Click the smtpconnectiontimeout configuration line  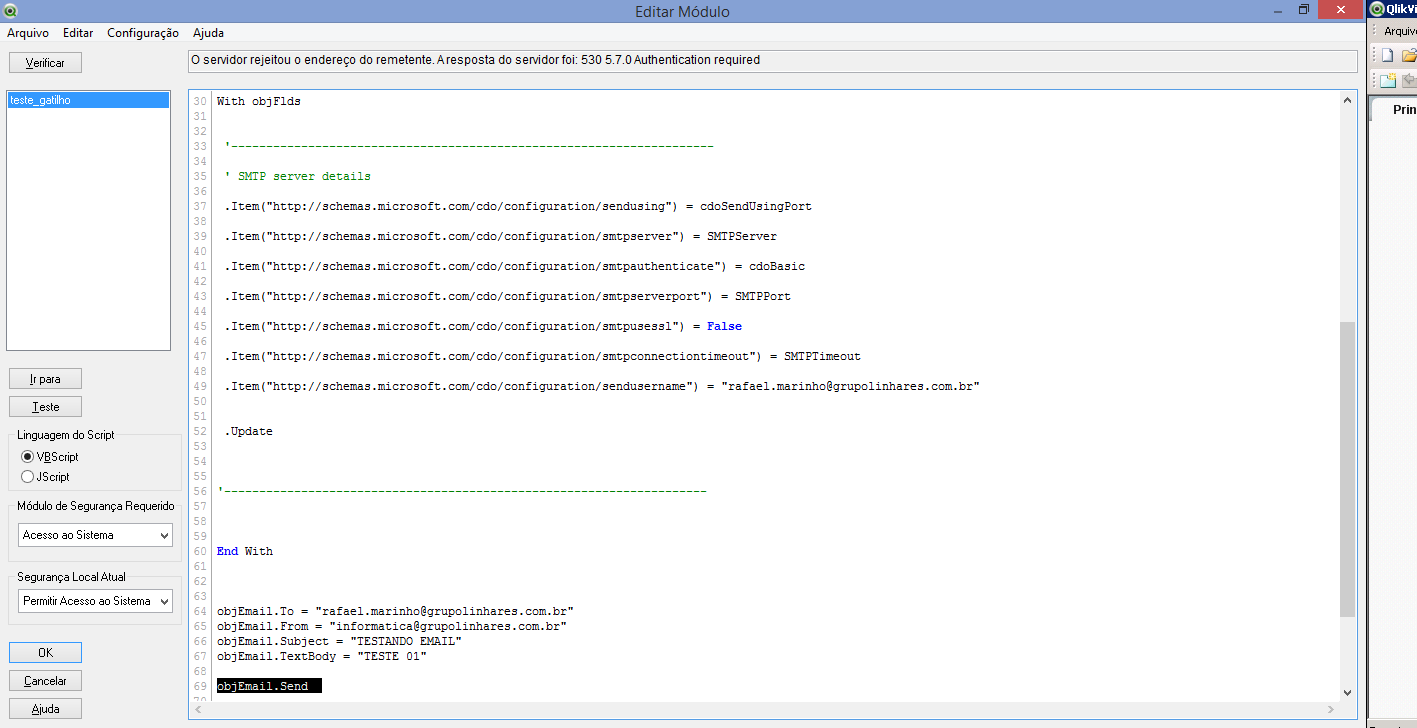pyautogui.click(x=542, y=356)
